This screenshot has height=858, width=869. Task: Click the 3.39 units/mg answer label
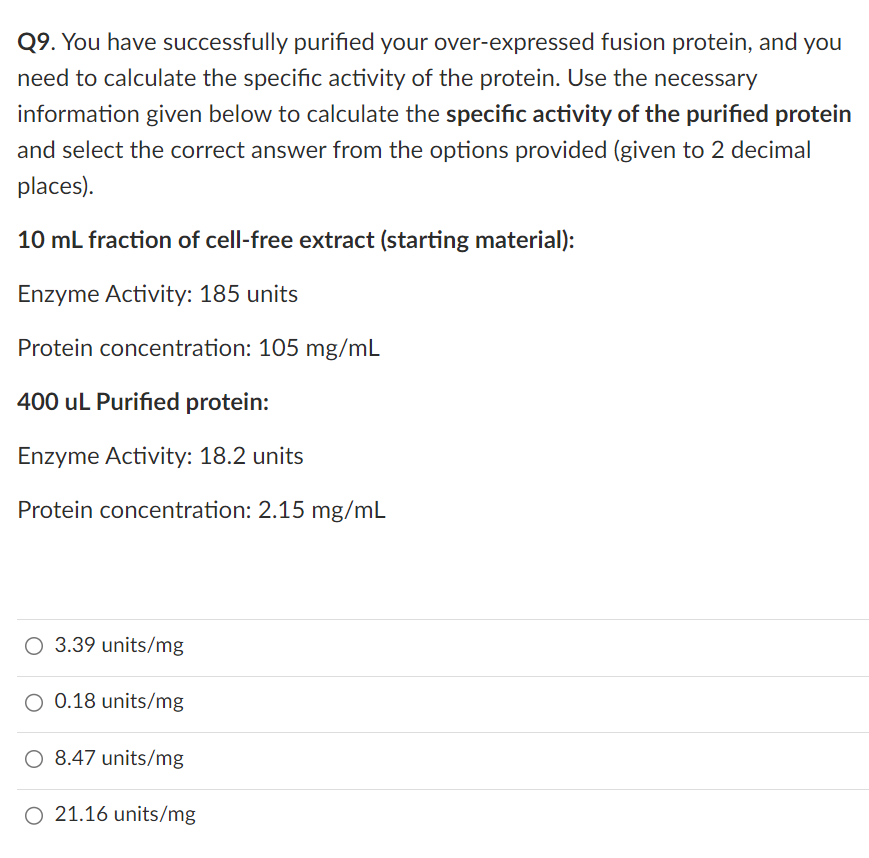(119, 645)
